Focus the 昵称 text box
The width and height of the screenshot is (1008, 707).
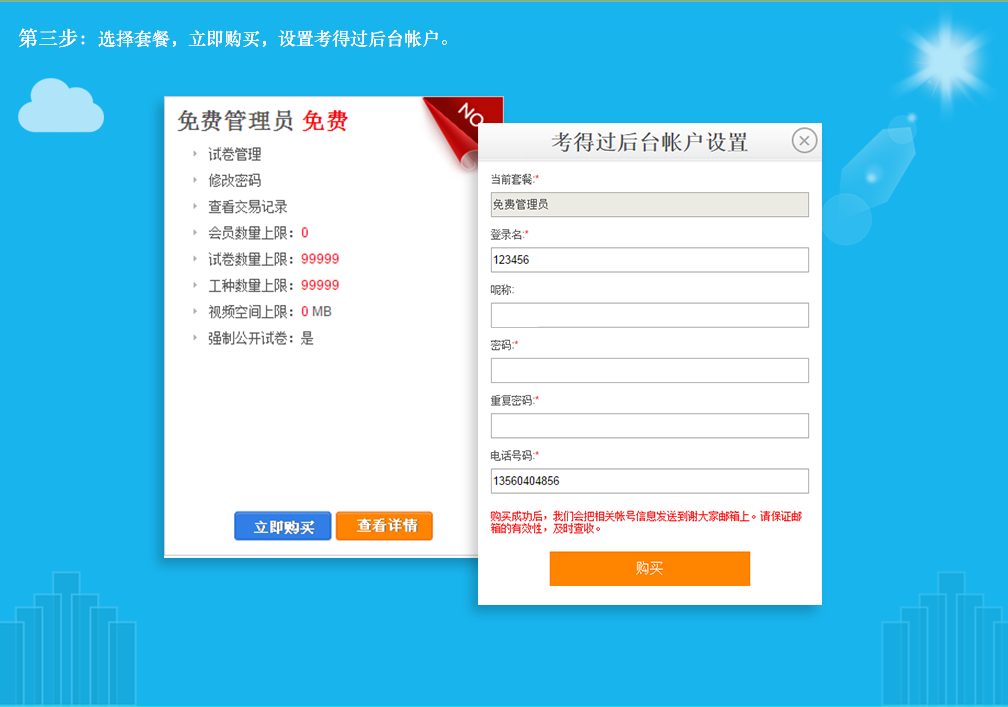pyautogui.click(x=649, y=315)
